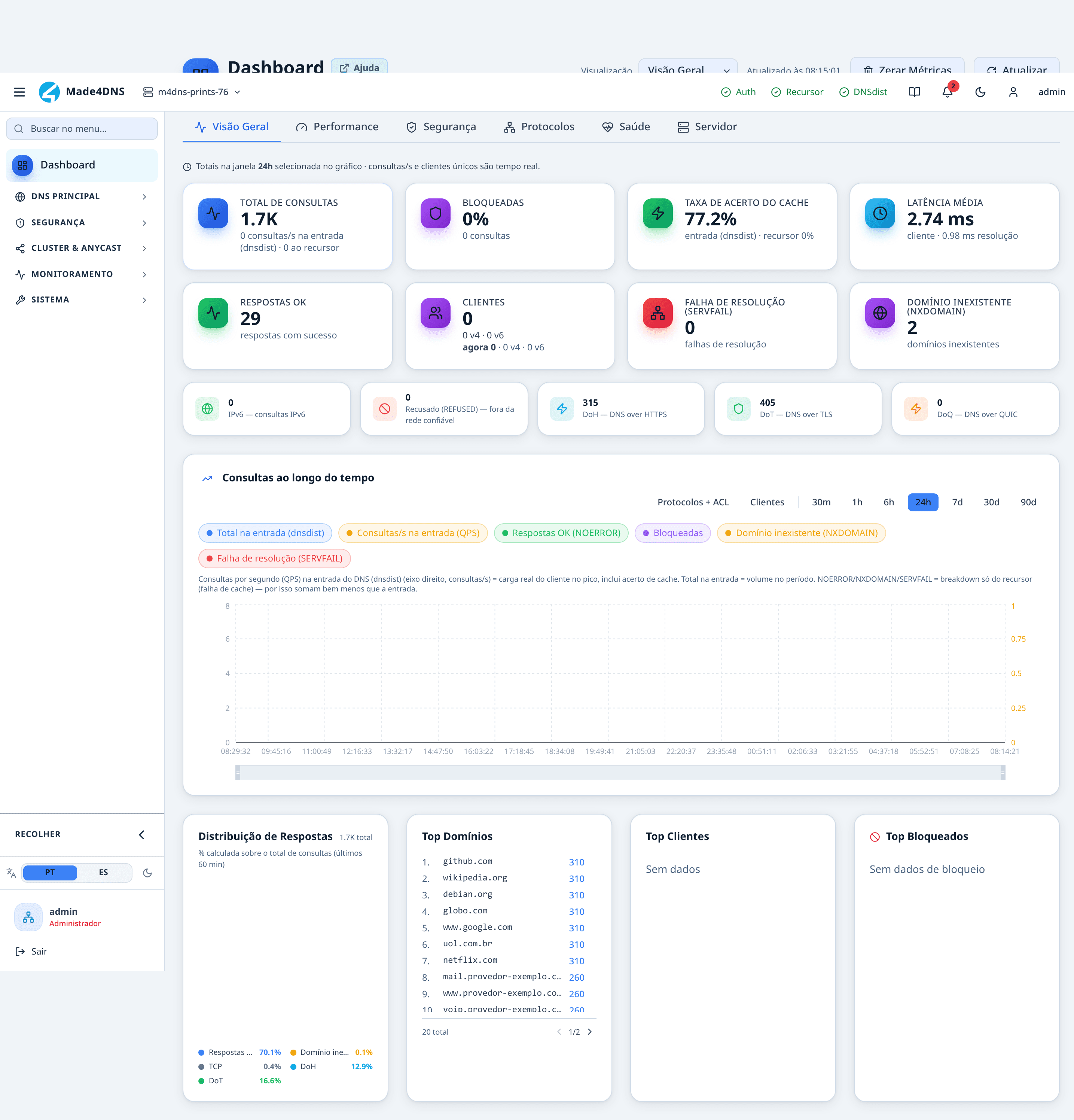This screenshot has width=1074, height=1120.
Task: Click the IPv6 globe icon
Action: 207,408
